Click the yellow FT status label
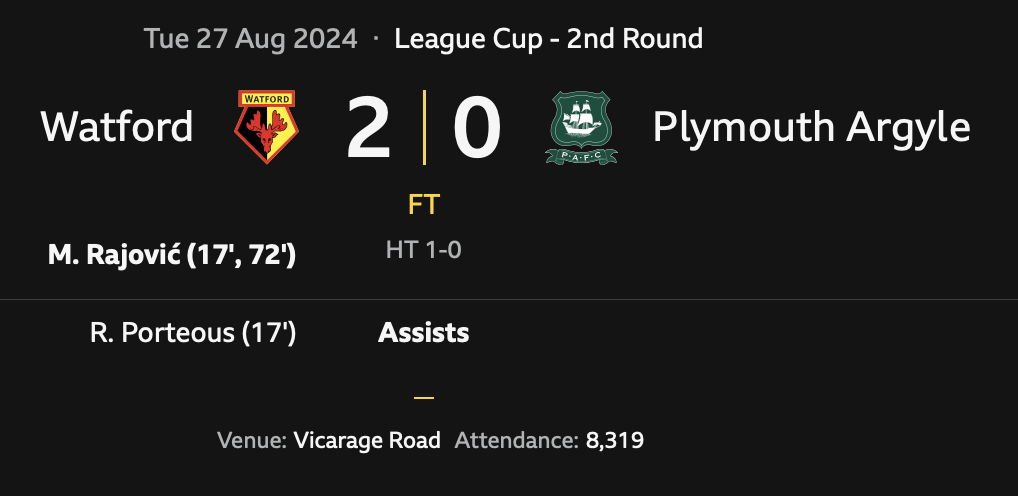The height and width of the screenshot is (496, 1018). pyautogui.click(x=424, y=205)
